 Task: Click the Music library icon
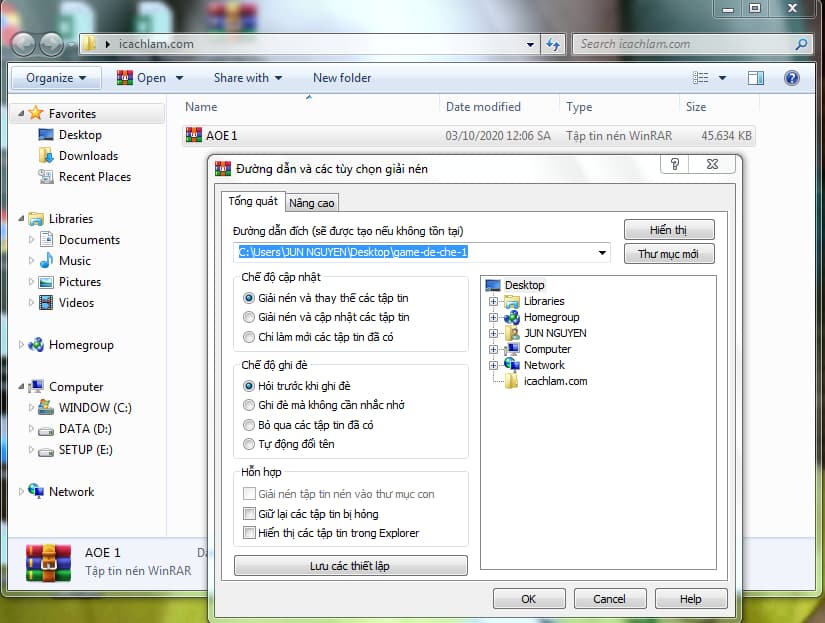click(x=46, y=260)
